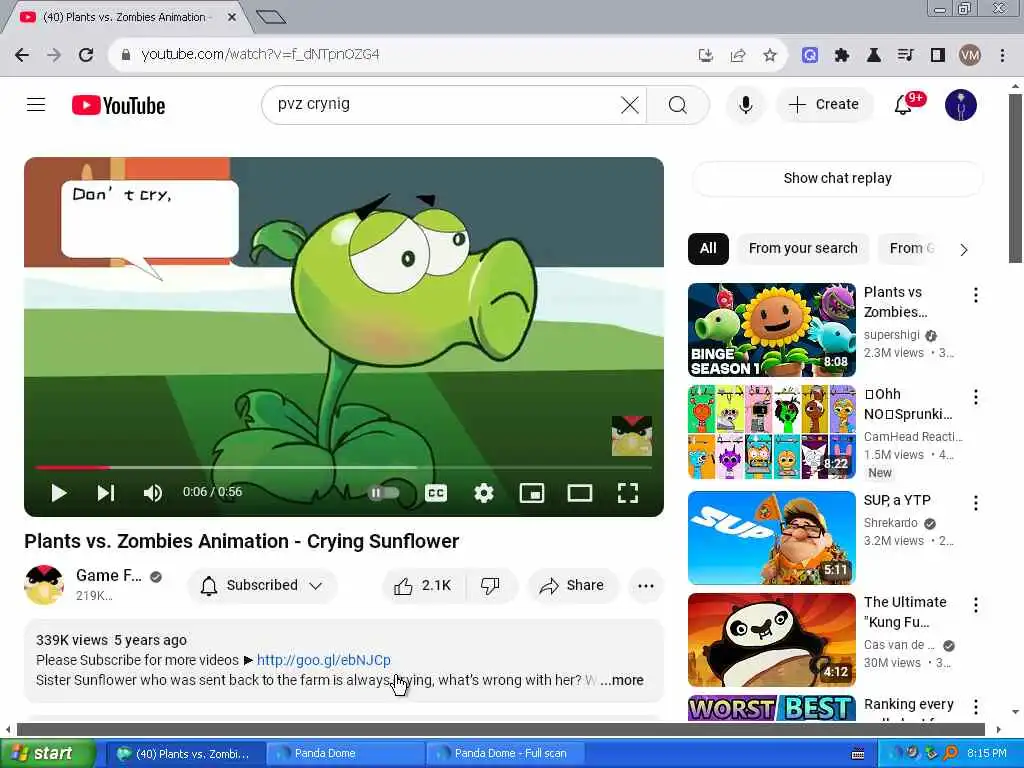Viewport: 1024px width, 768px height.
Task: Open more actions ellipsis under video
Action: [x=645, y=586]
